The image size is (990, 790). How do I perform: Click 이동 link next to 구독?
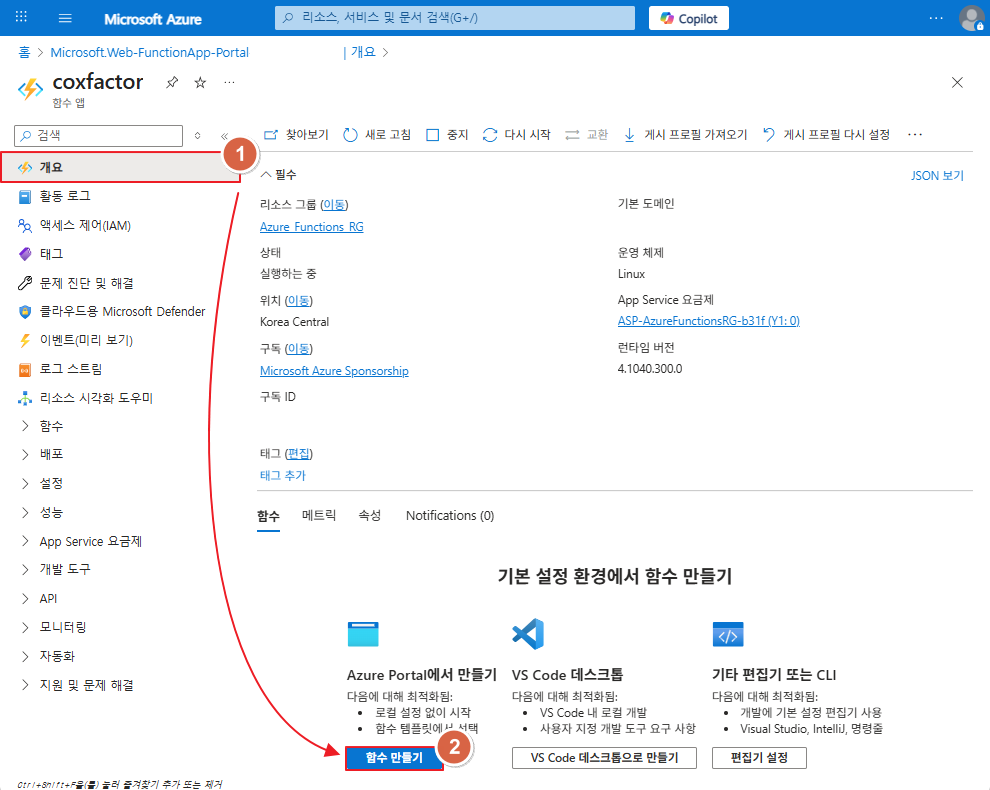[x=299, y=349]
